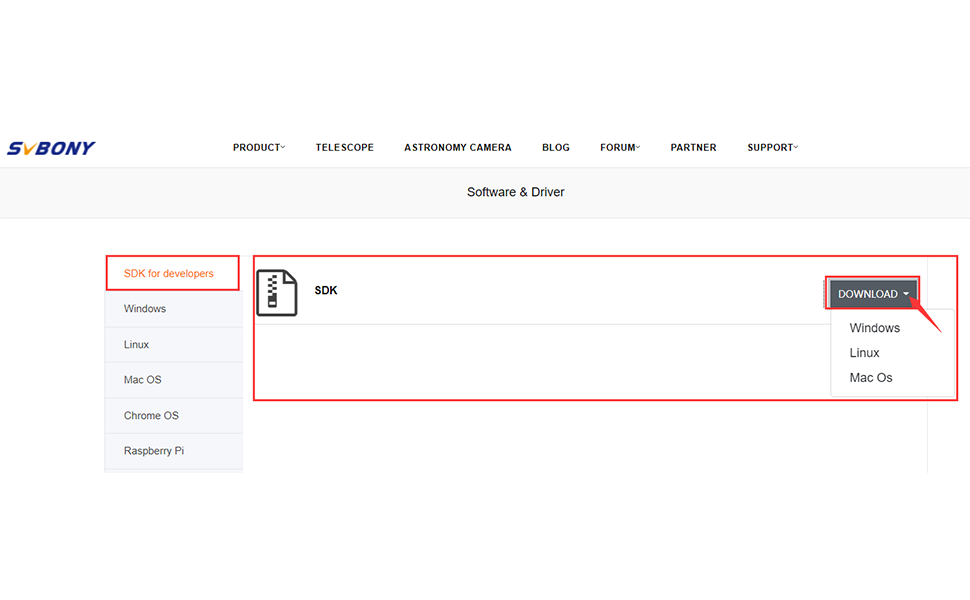This screenshot has width=970, height=600.
Task: Open the DOWNLOAD dropdown button
Action: [x=872, y=294]
